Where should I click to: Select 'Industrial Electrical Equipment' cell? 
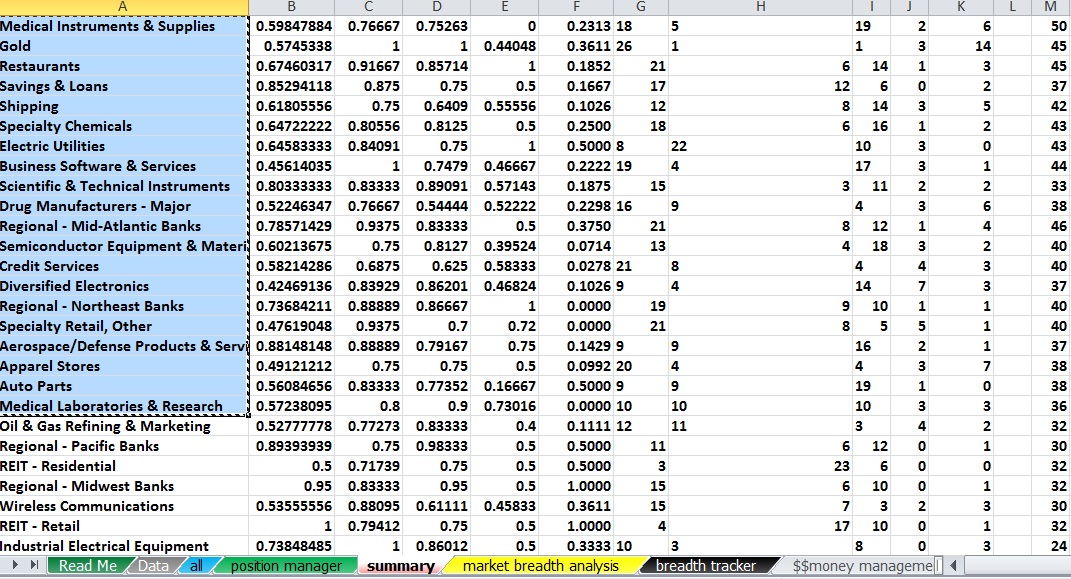(x=124, y=546)
